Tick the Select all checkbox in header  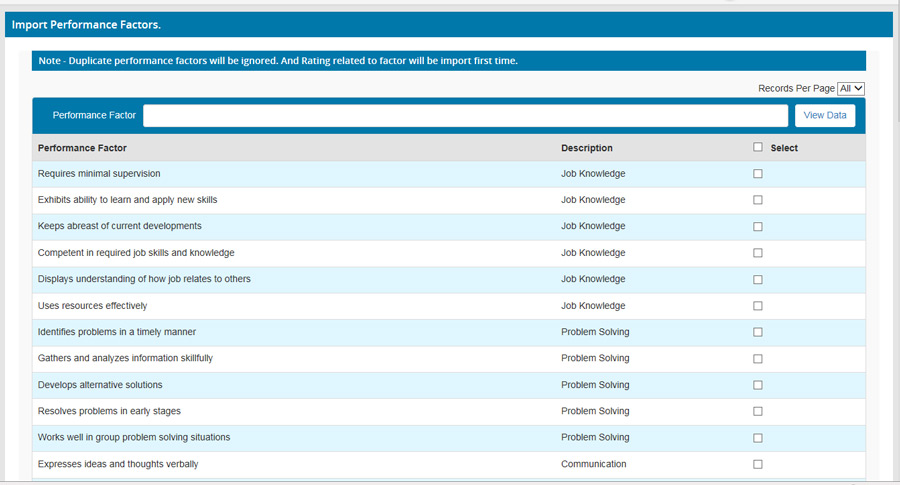(758, 147)
